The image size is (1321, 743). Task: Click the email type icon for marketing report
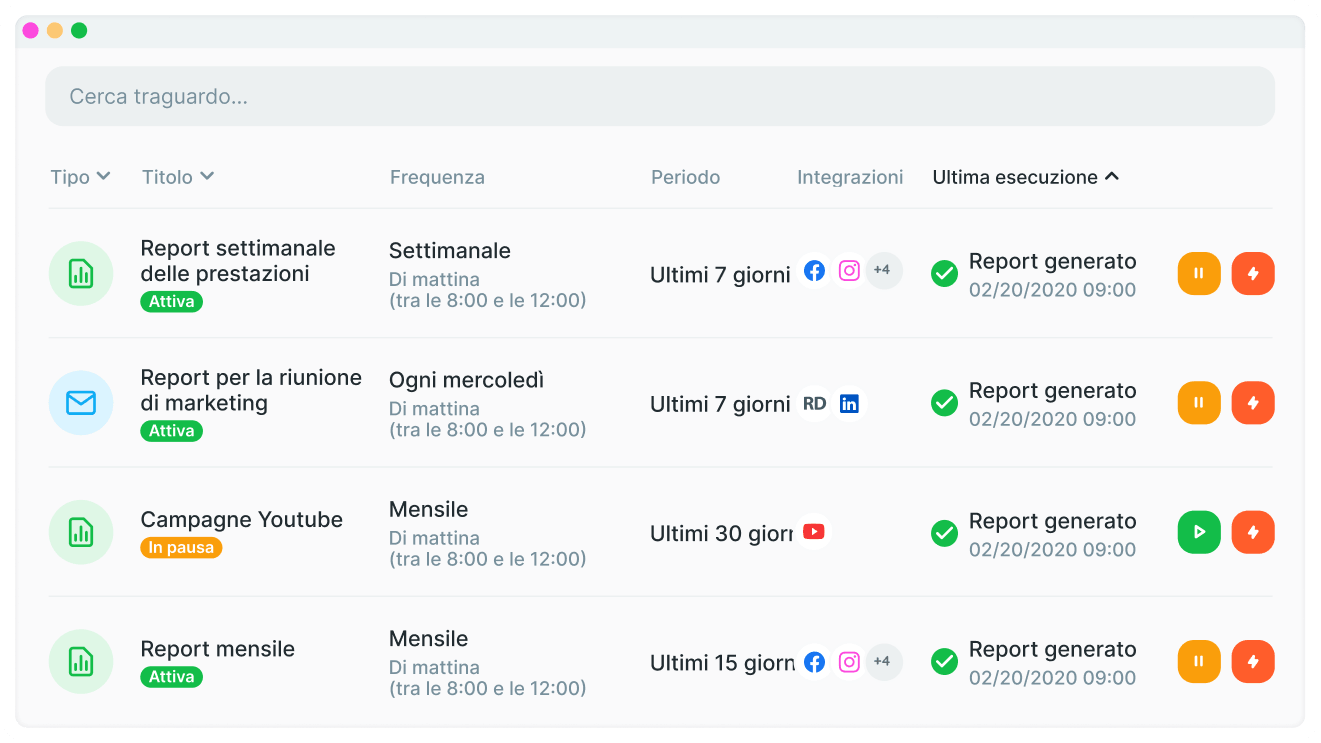[x=81, y=403]
